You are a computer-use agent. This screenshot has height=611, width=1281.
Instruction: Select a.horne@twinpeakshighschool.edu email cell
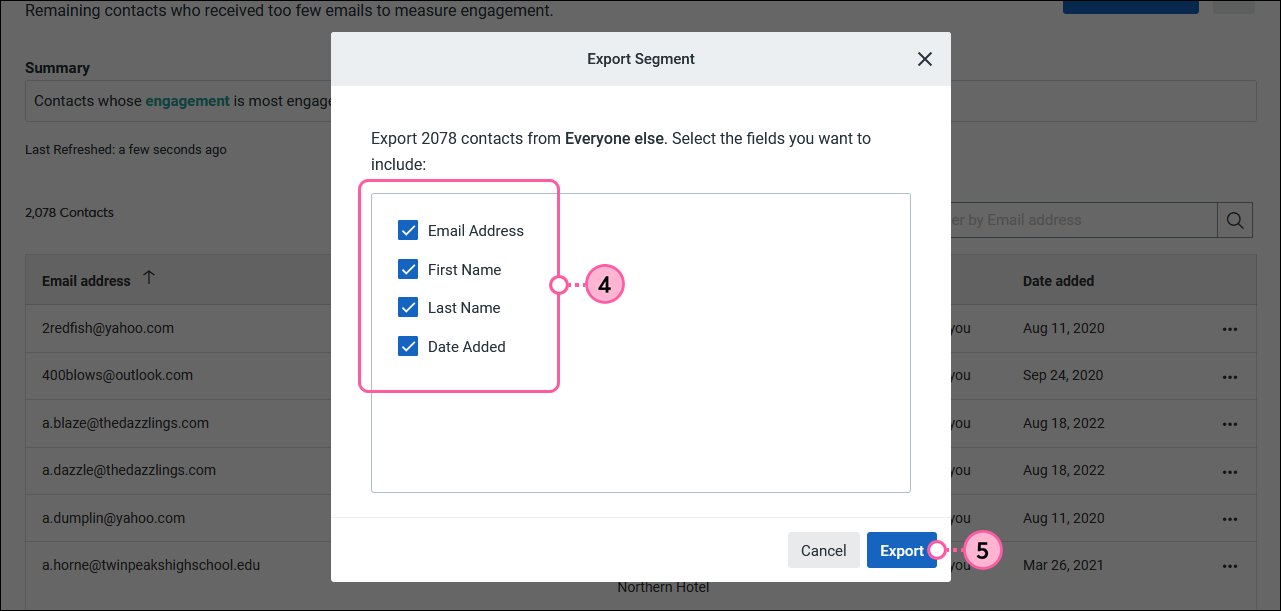tap(151, 565)
